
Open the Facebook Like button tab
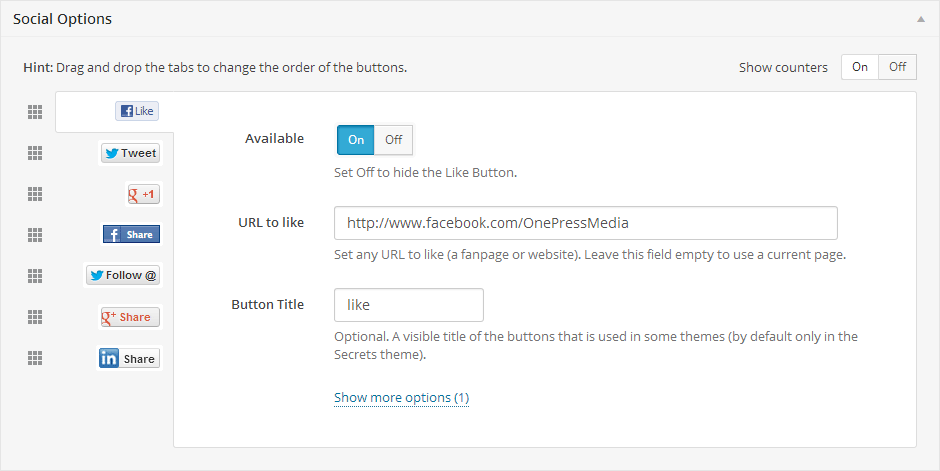pyautogui.click(x=137, y=111)
